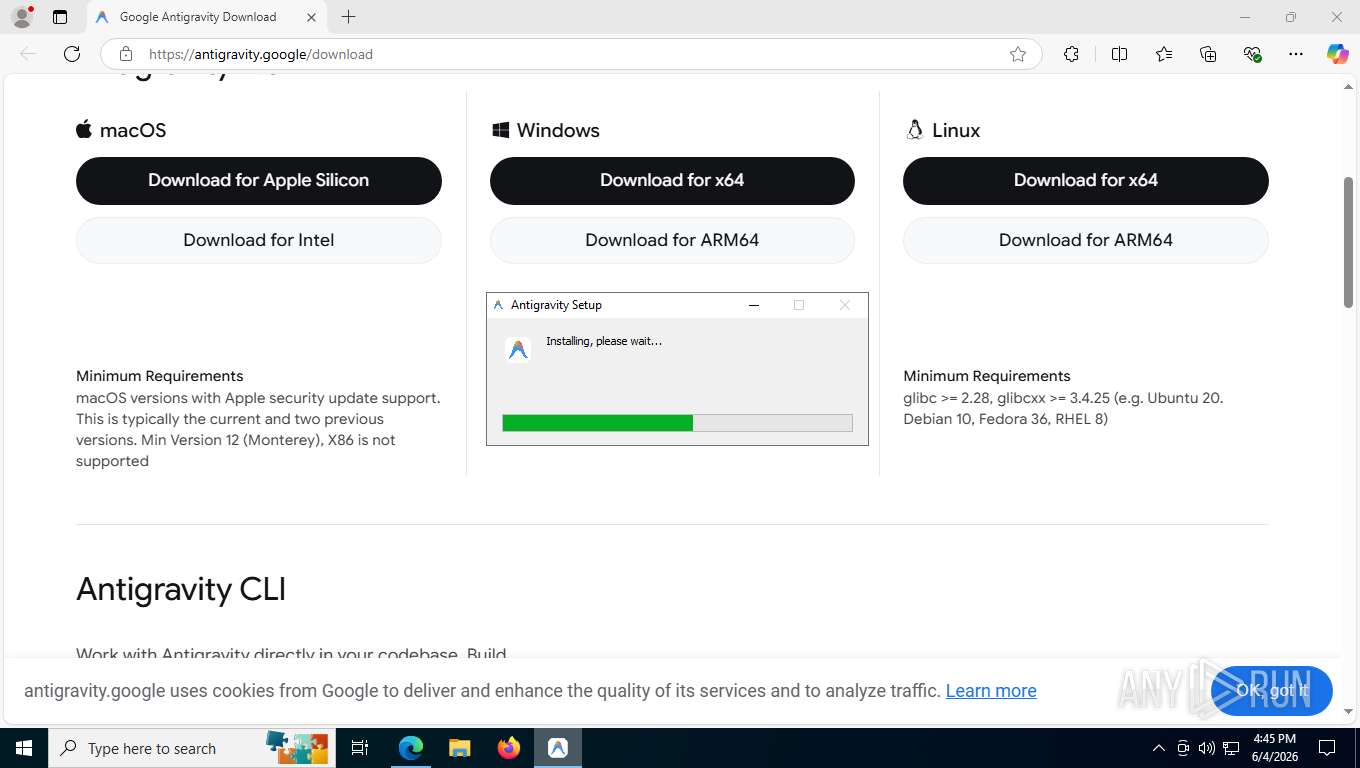Open the notifications action center
1360x768 pixels.
[1327, 748]
